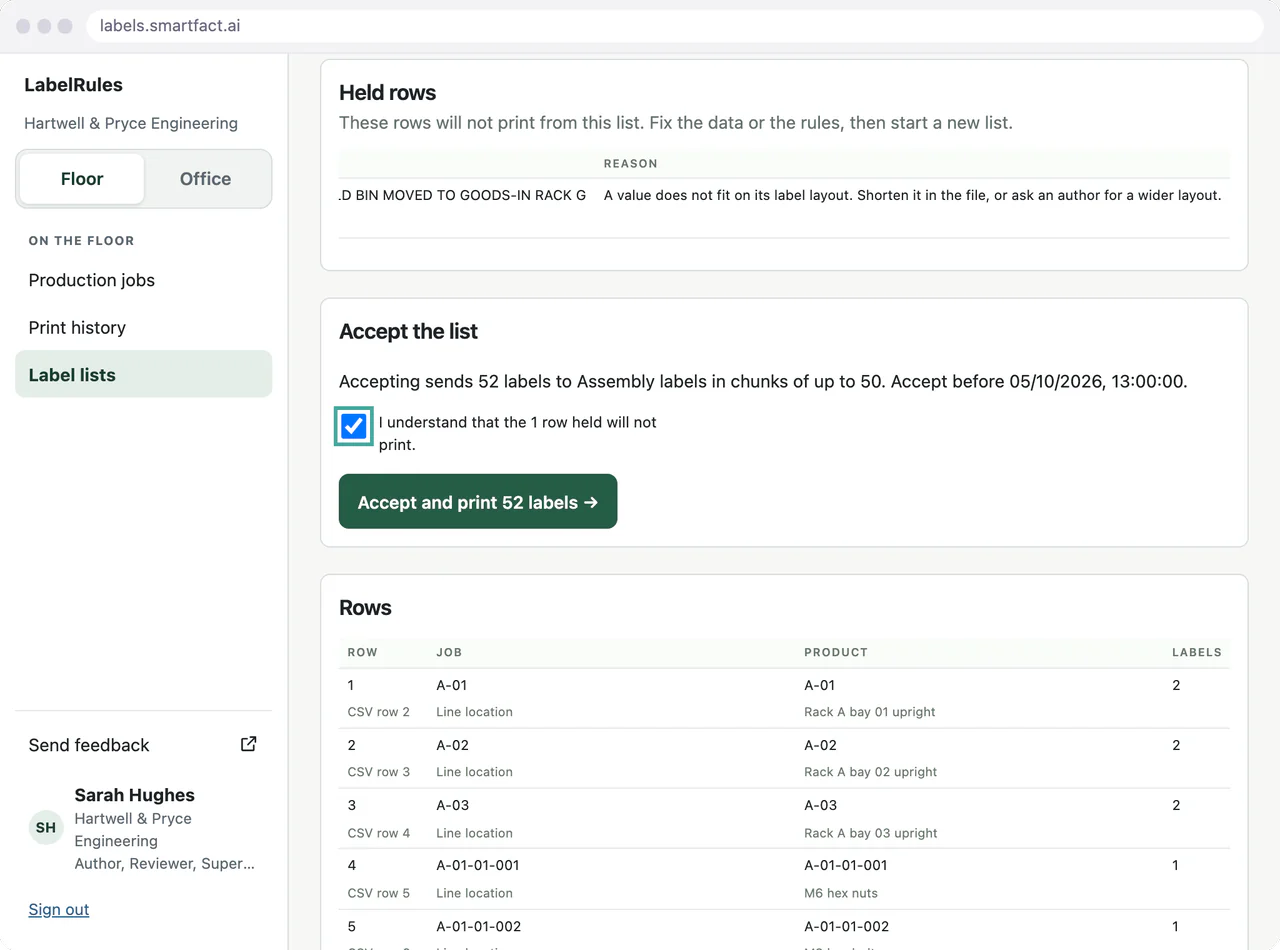
Task: Click the Sign out link
Action: pyautogui.click(x=59, y=909)
